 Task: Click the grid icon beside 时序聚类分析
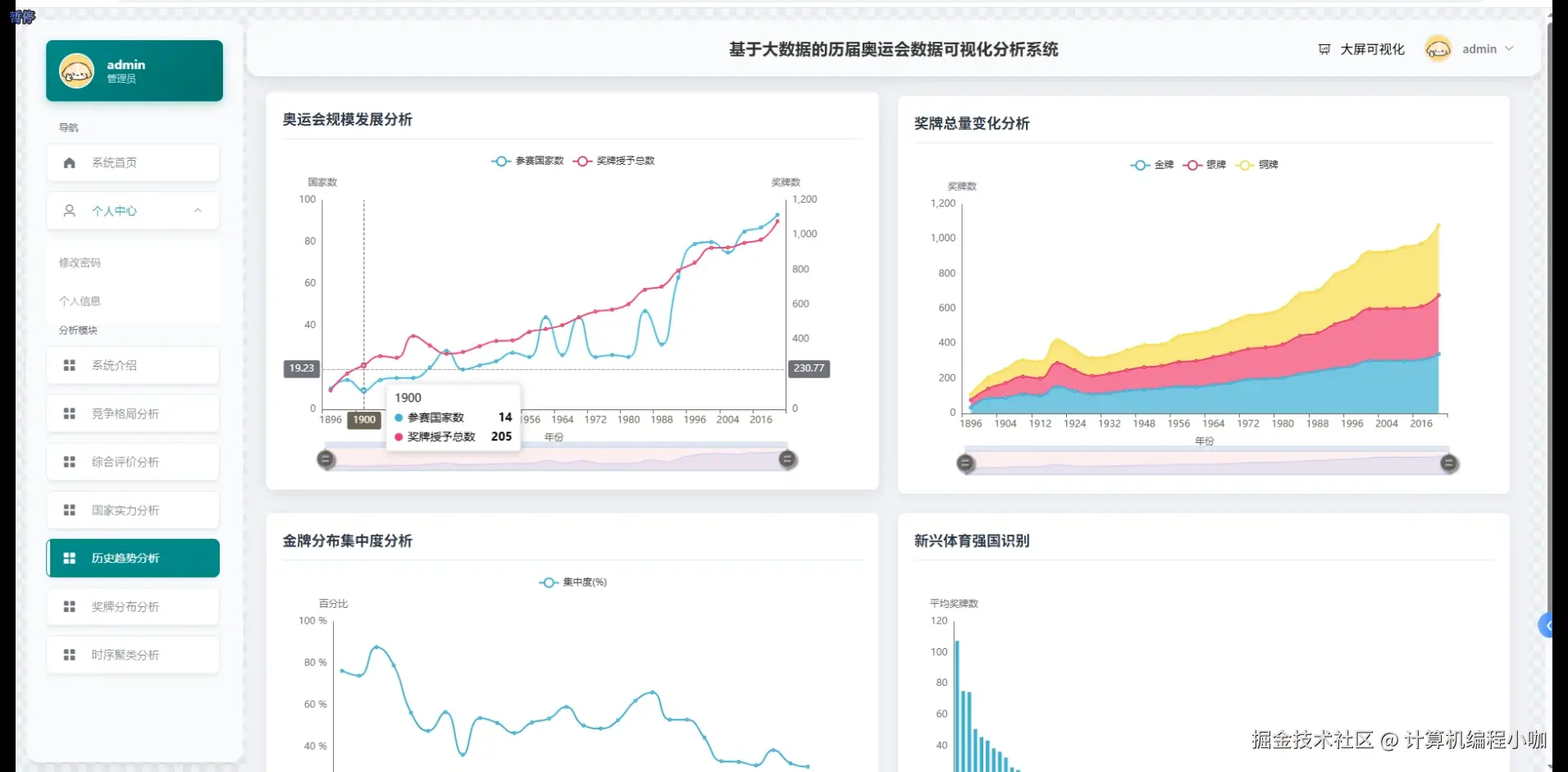click(x=70, y=655)
